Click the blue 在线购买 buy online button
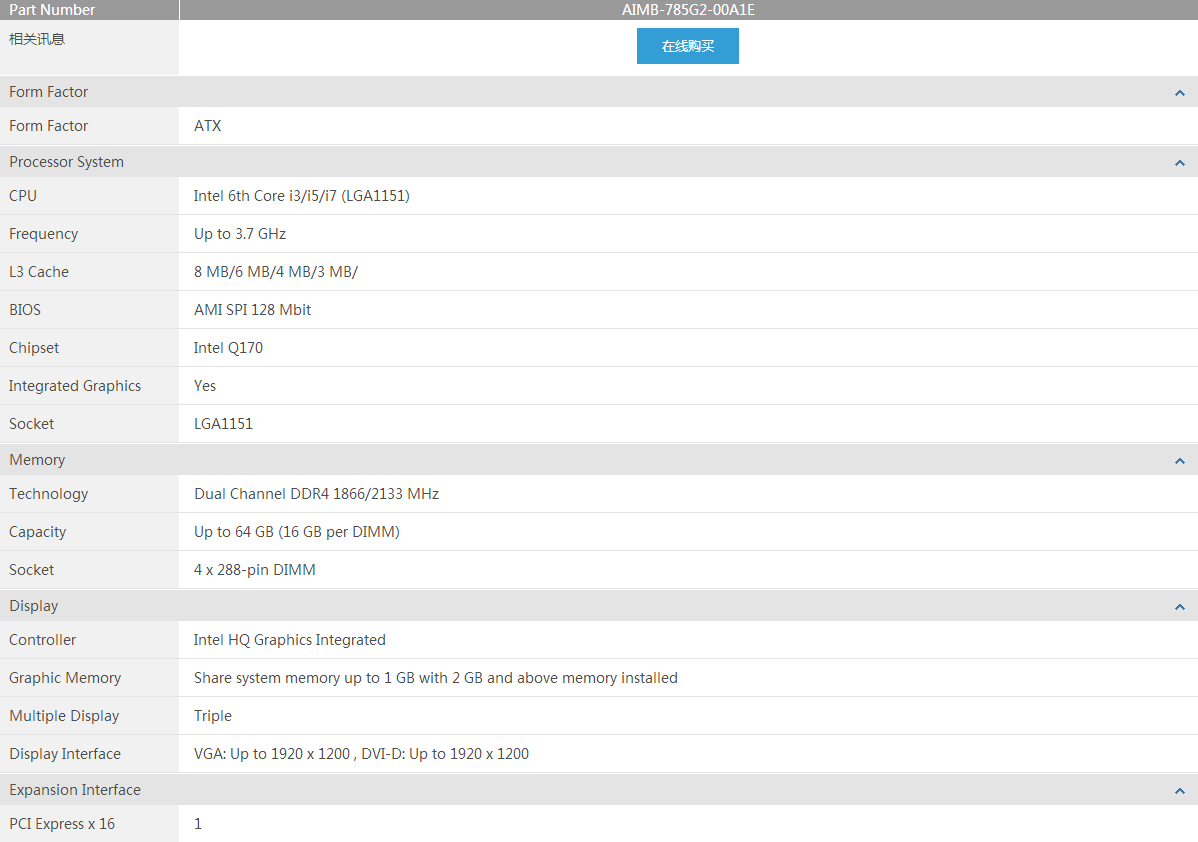The image size is (1198, 842). (688, 46)
